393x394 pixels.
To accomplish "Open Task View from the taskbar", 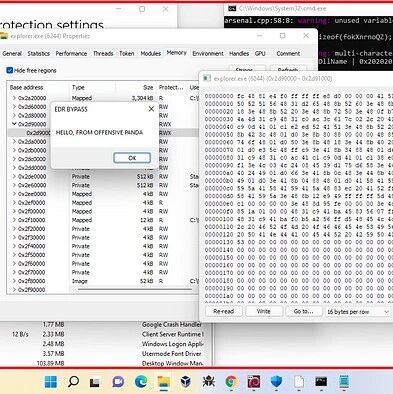I will point(95,382).
